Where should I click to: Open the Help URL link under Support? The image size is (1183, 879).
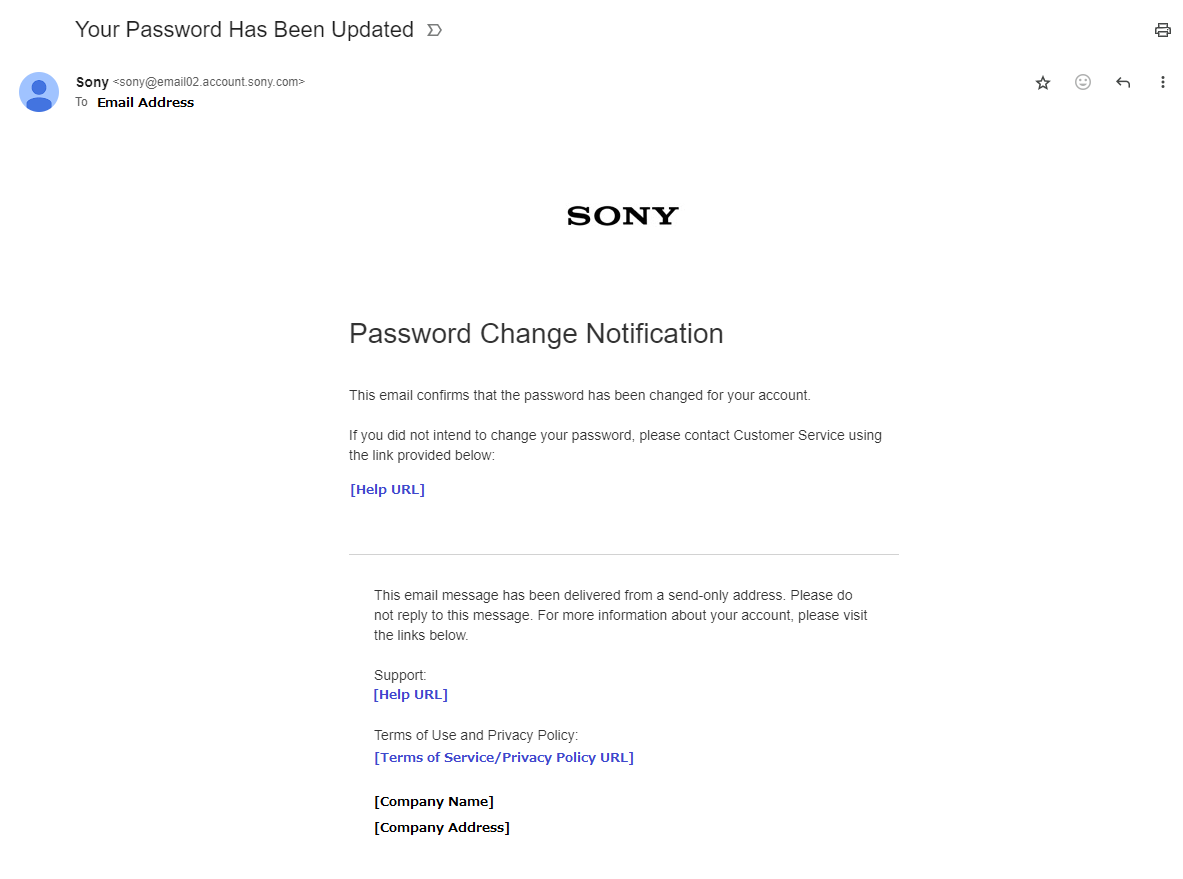pos(411,695)
